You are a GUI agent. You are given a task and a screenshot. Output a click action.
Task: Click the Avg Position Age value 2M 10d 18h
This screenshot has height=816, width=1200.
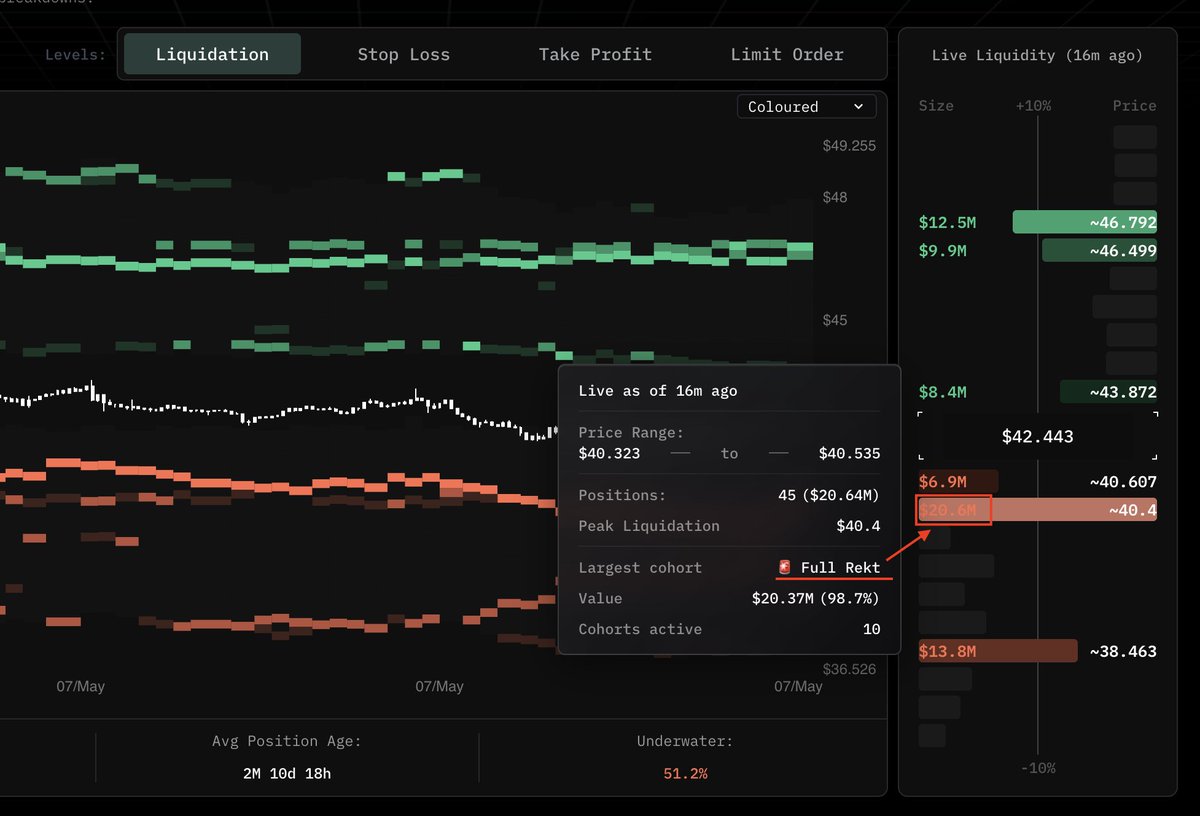(x=287, y=773)
